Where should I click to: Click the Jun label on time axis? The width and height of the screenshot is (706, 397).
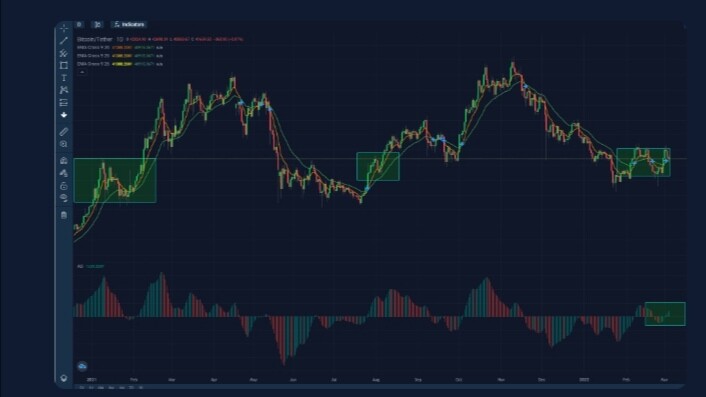pos(293,380)
